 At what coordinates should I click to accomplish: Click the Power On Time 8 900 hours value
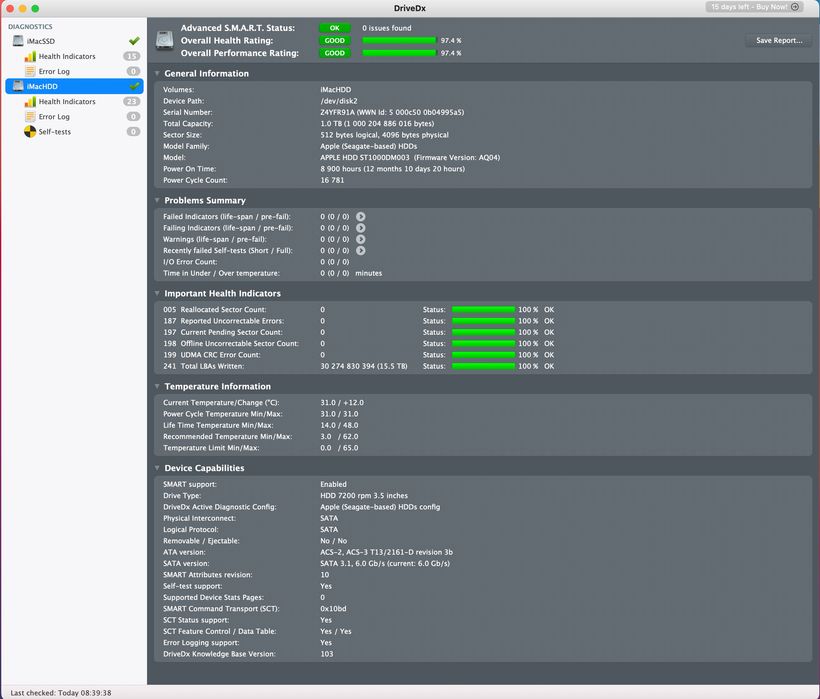[392, 169]
